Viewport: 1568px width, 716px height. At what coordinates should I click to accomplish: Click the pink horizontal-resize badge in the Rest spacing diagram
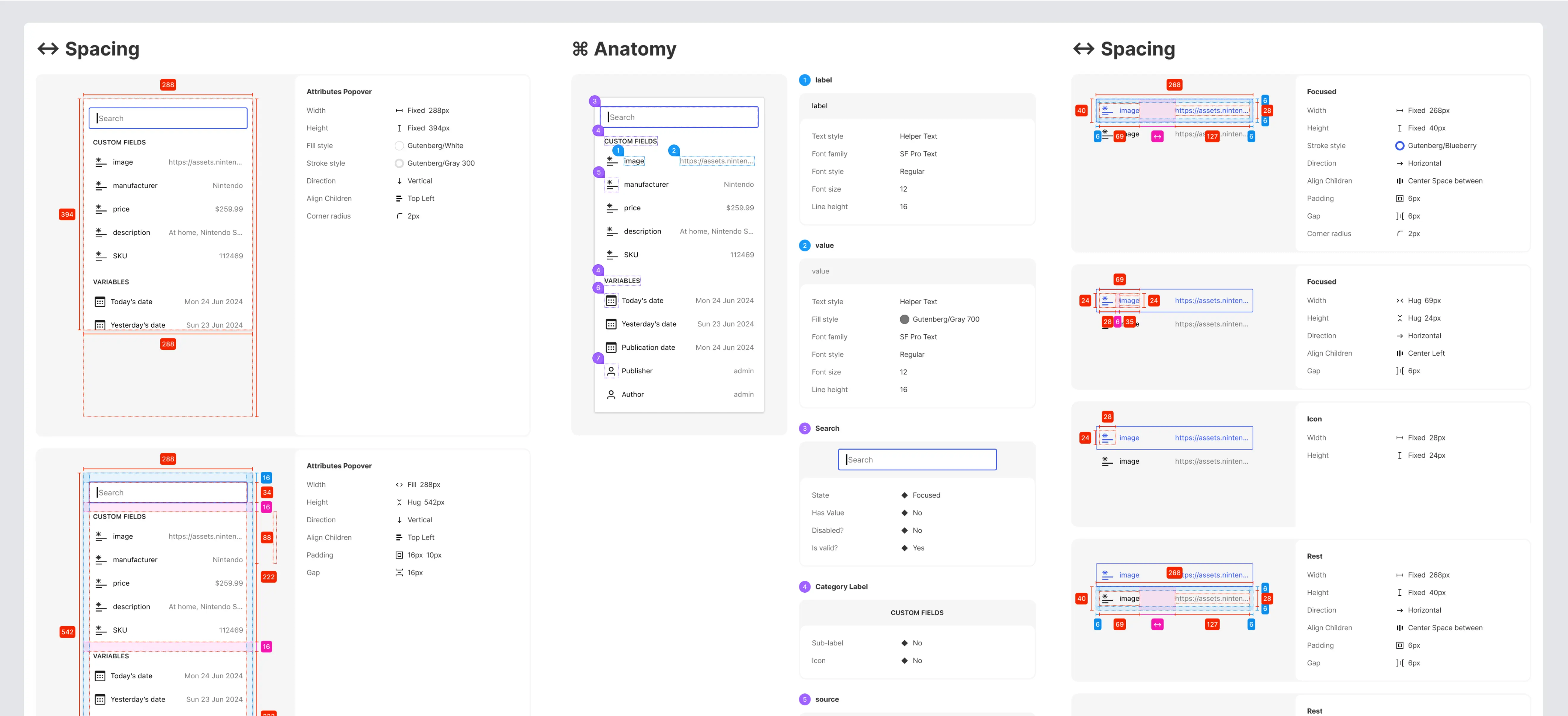tap(1157, 624)
